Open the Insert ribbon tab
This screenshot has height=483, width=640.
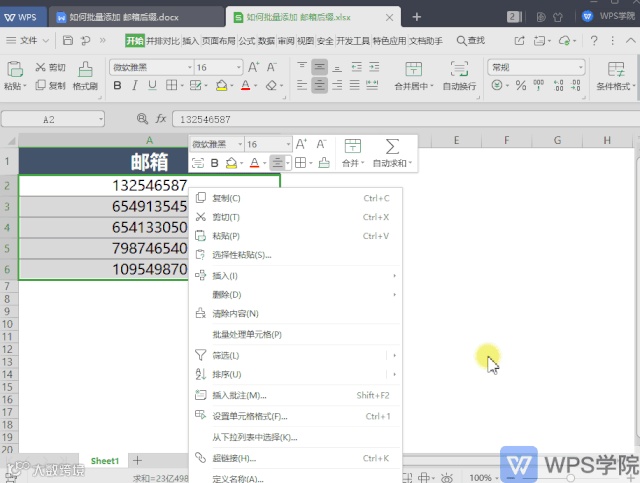tap(190, 40)
